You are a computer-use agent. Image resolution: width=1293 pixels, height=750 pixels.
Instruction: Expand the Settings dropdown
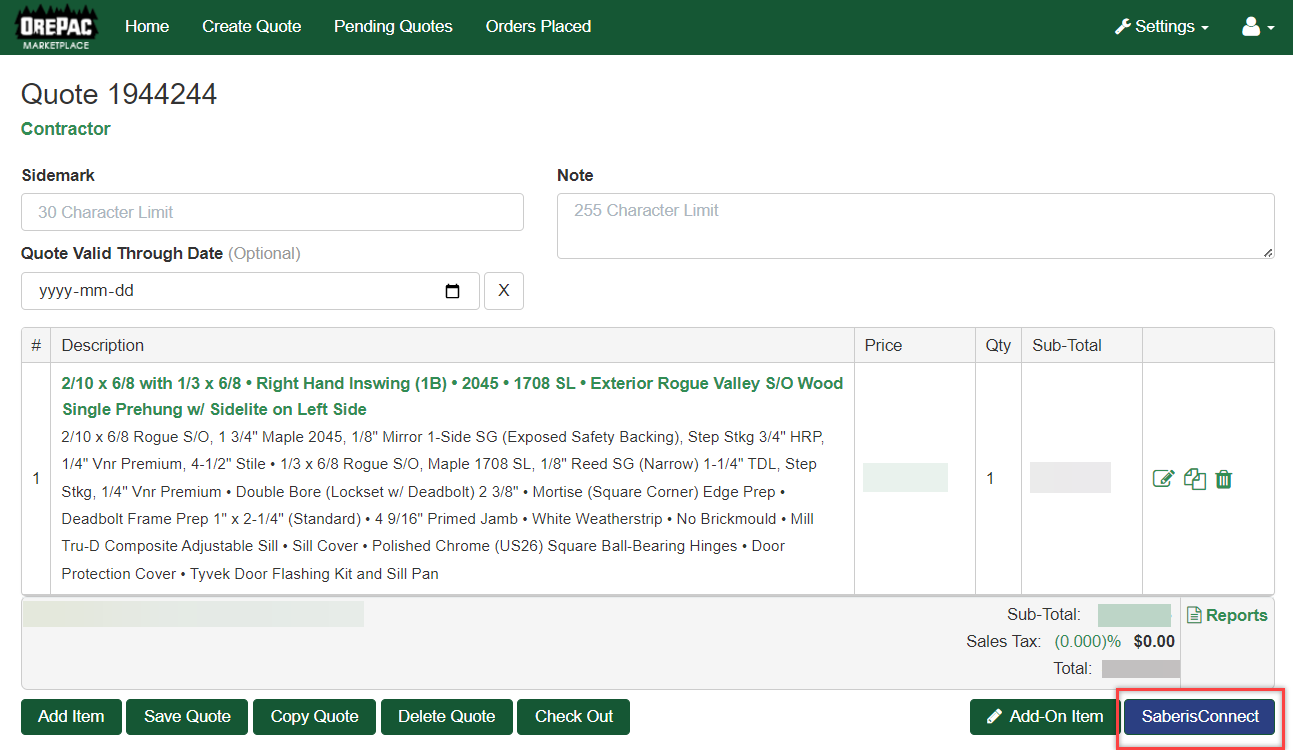coord(1162,27)
